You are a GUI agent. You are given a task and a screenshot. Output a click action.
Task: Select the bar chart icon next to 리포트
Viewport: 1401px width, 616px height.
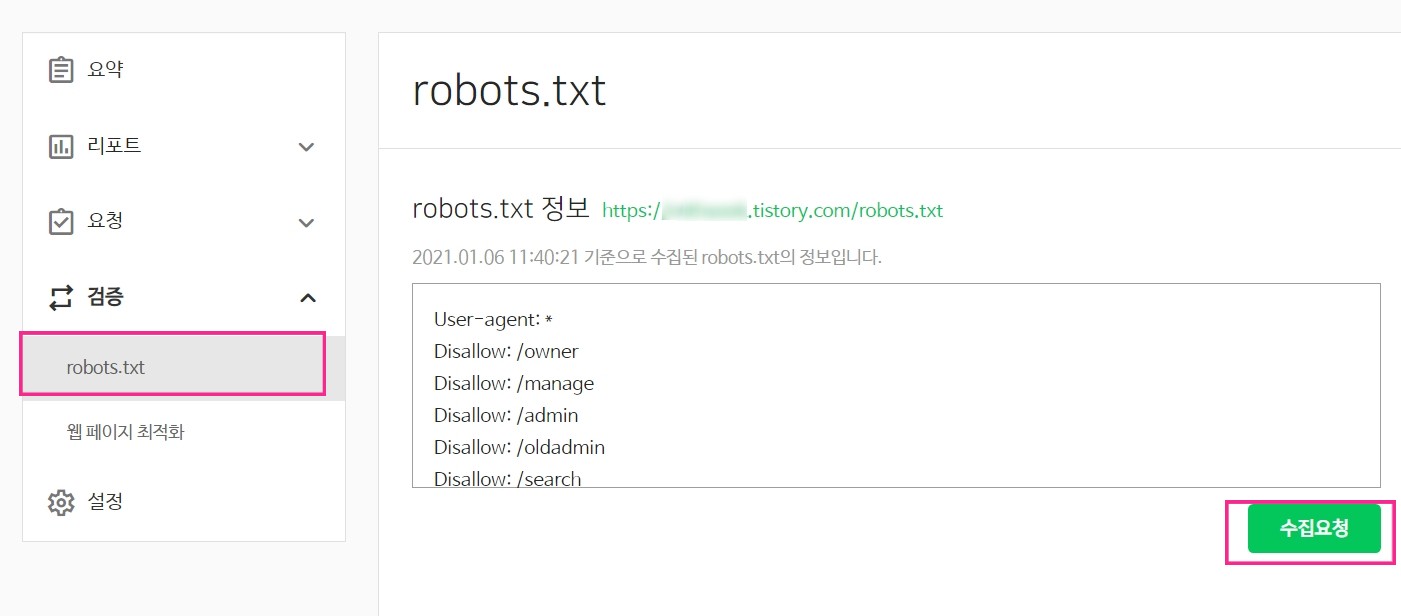(62, 145)
